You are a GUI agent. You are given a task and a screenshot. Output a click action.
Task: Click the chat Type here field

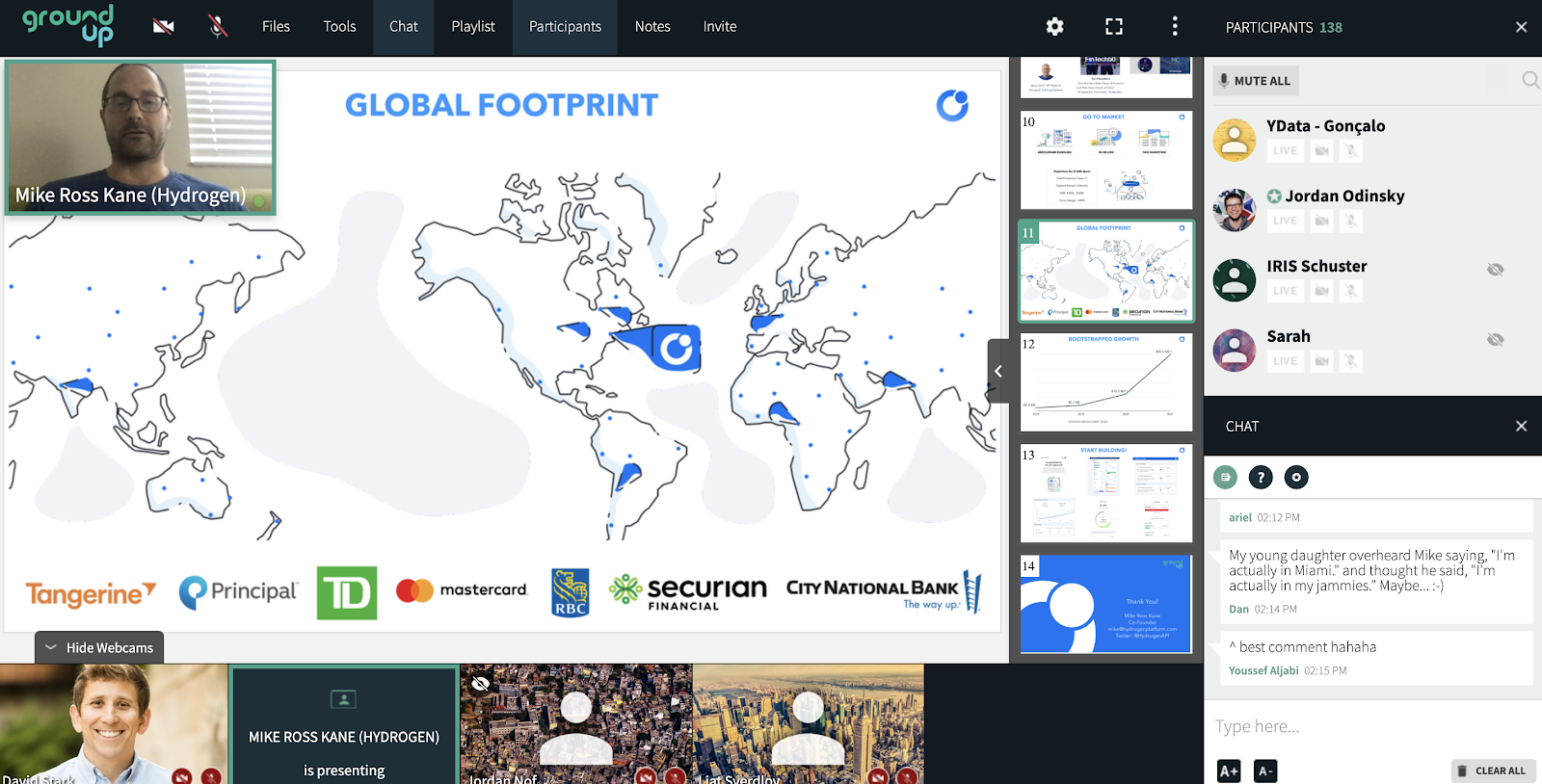pos(1372,726)
